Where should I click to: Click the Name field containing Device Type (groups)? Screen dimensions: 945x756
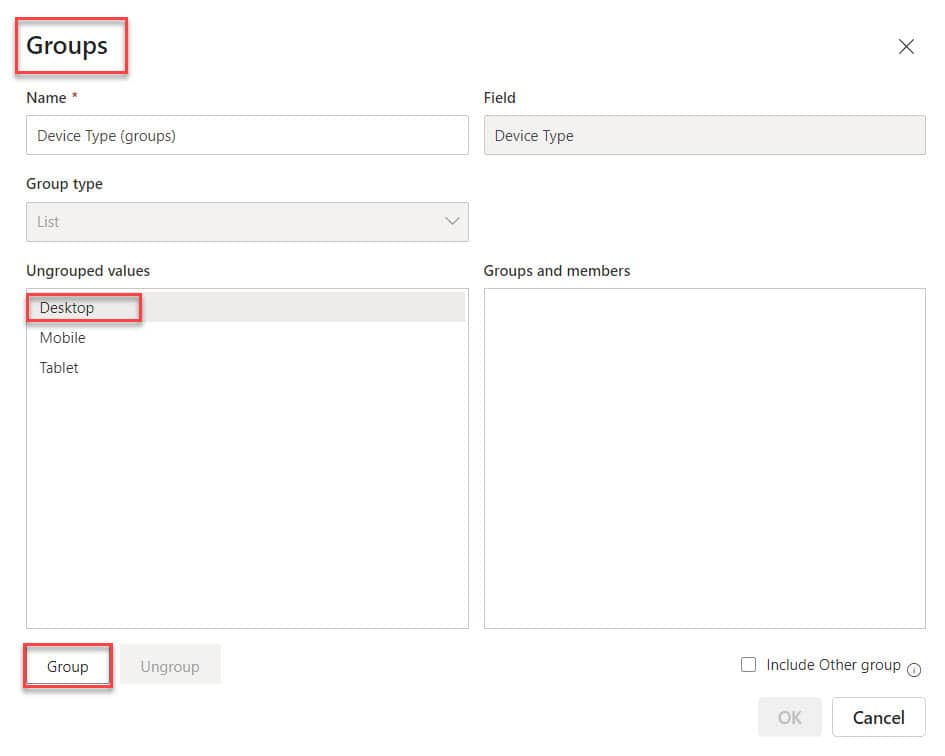(x=247, y=135)
